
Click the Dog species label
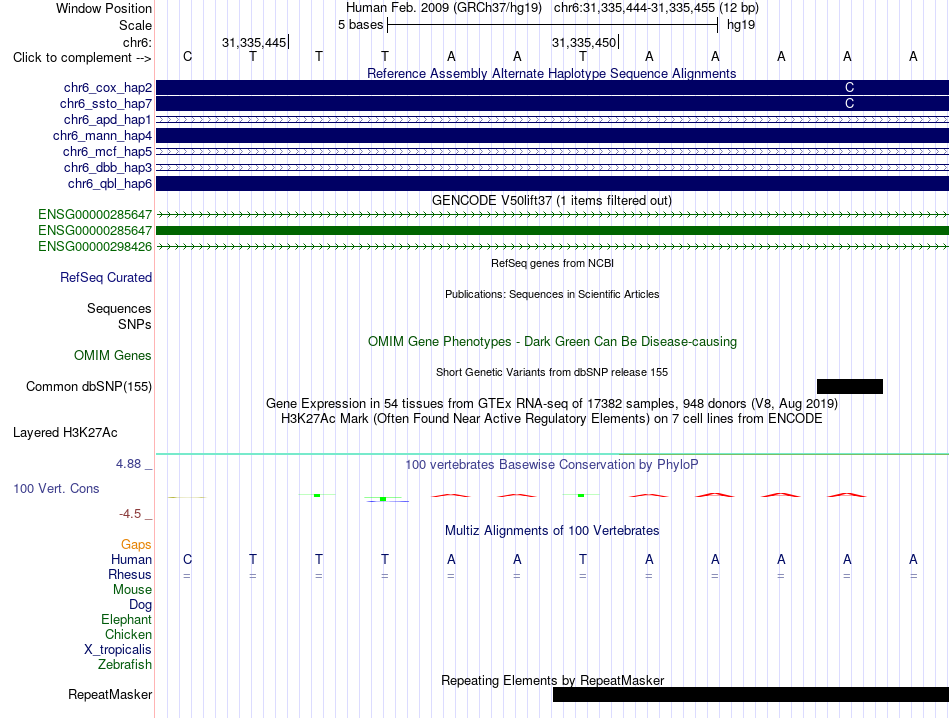(141, 605)
